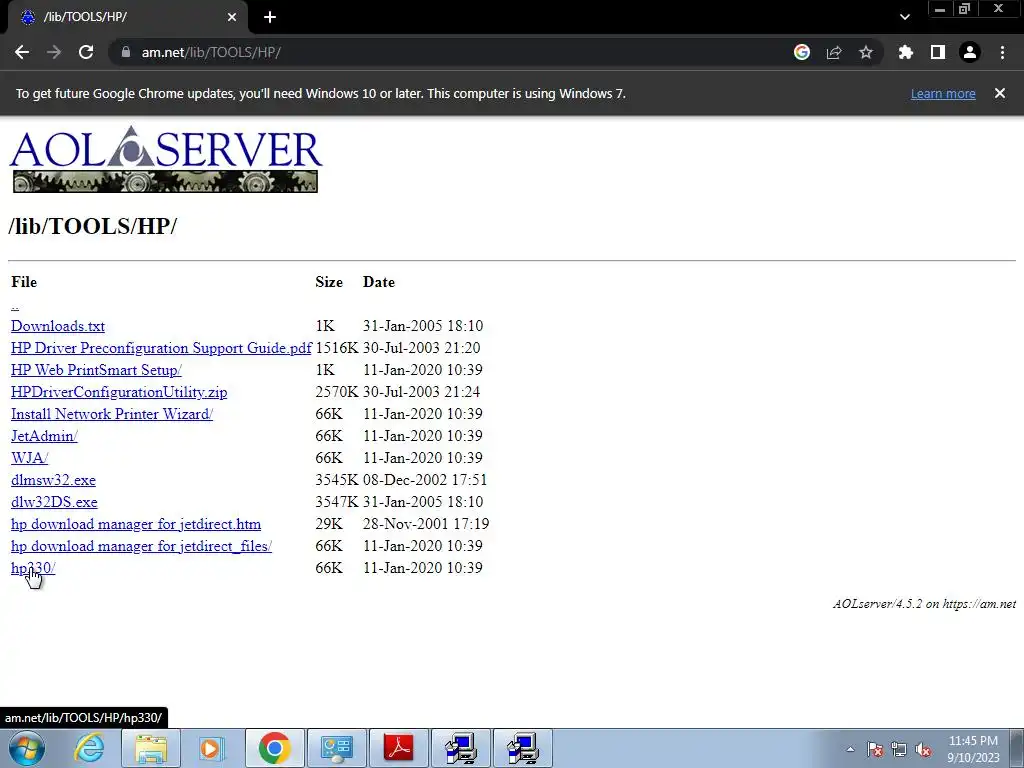Reload the page with the refresh icon
This screenshot has height=768, width=1024.
[x=86, y=52]
